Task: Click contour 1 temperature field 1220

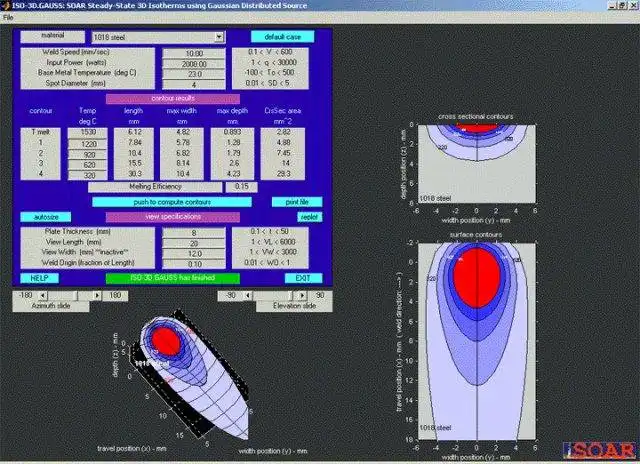Action: pyautogui.click(x=88, y=144)
